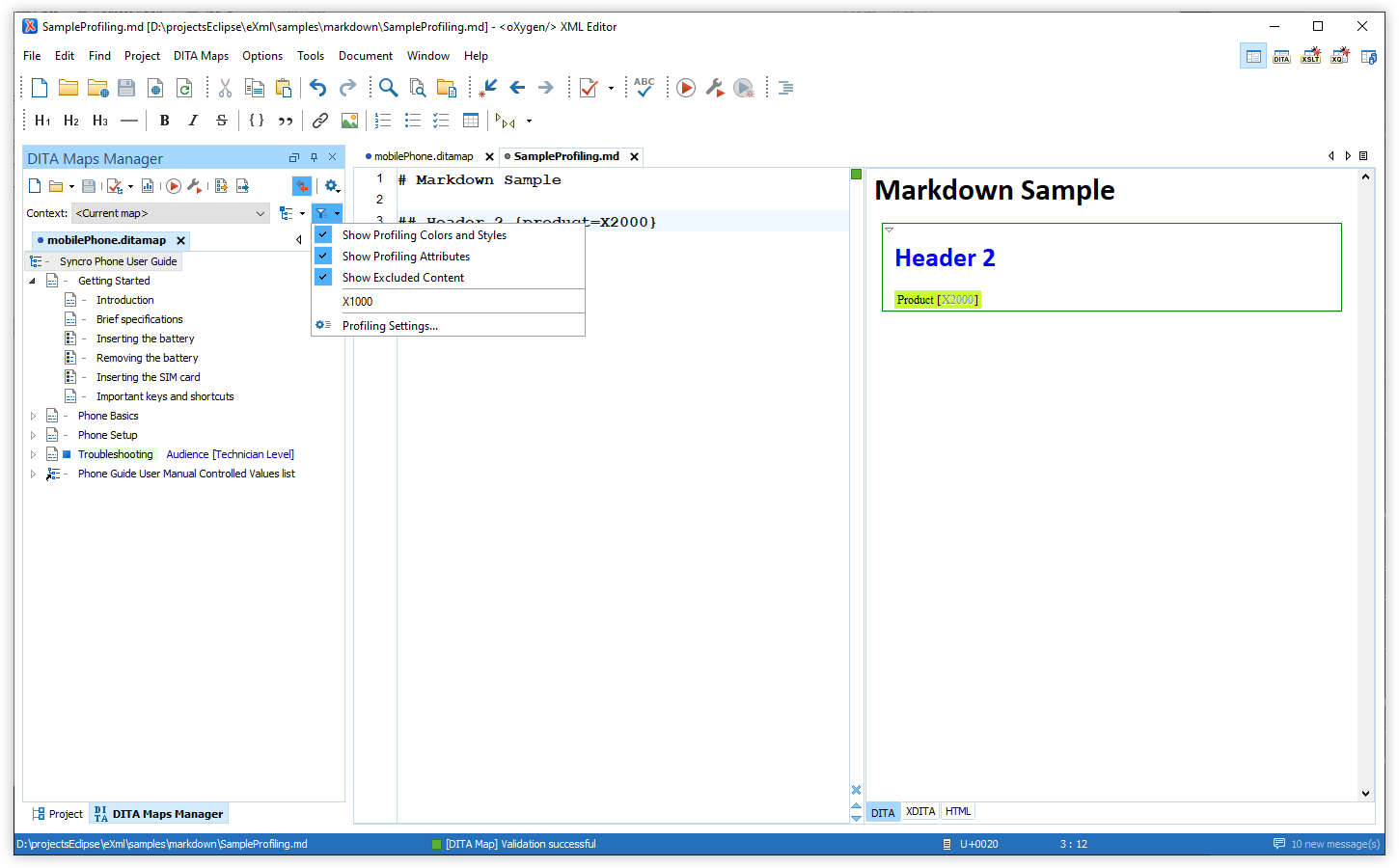Insert a block quote
Screen dimensions: 1399x868
click(x=286, y=121)
